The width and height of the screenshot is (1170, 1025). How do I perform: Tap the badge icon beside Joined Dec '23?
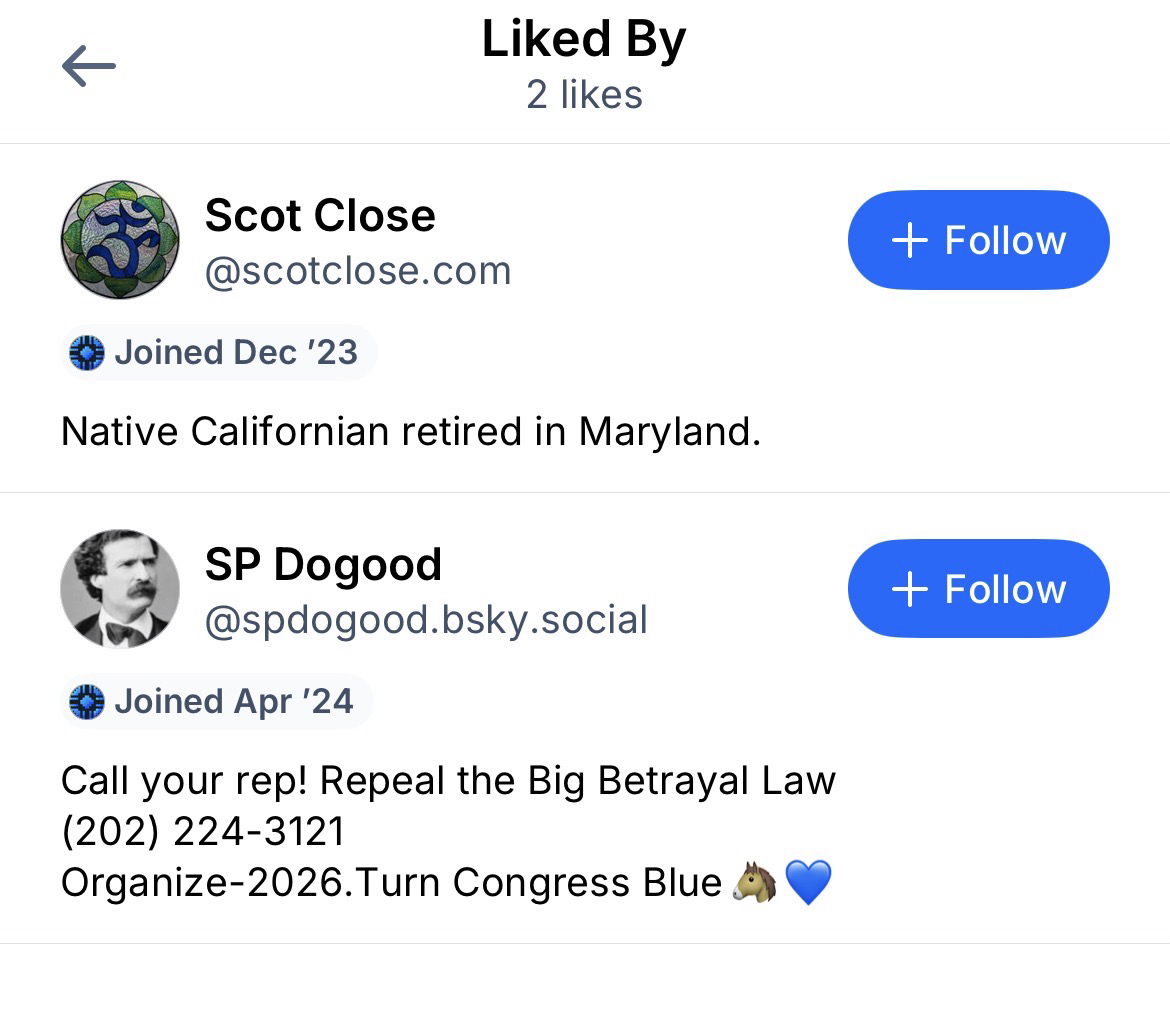click(87, 353)
